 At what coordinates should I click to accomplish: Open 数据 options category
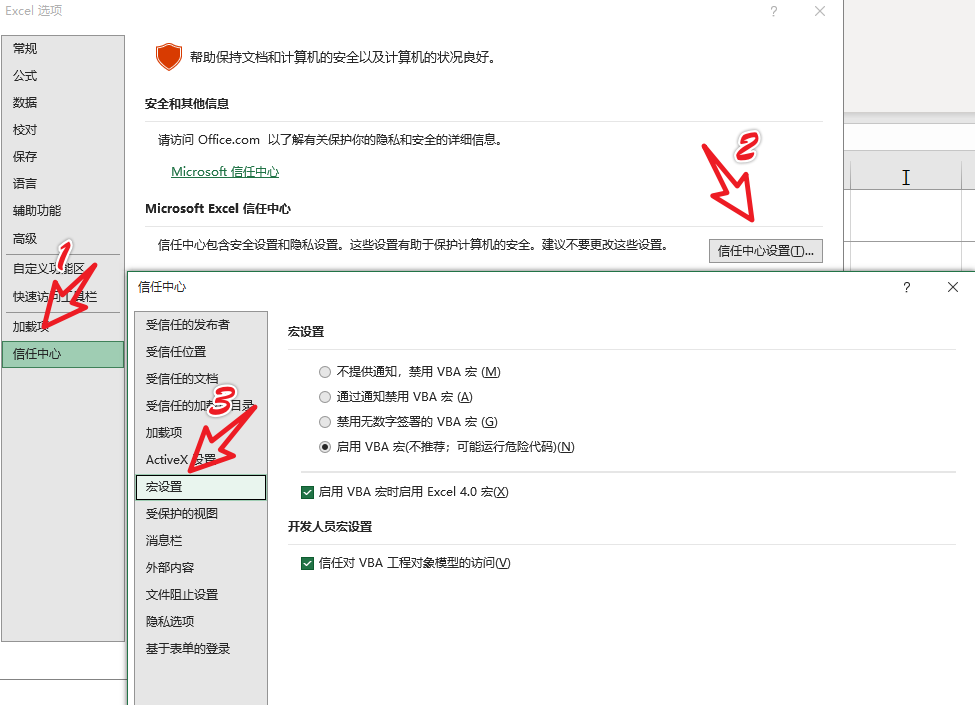[63, 103]
